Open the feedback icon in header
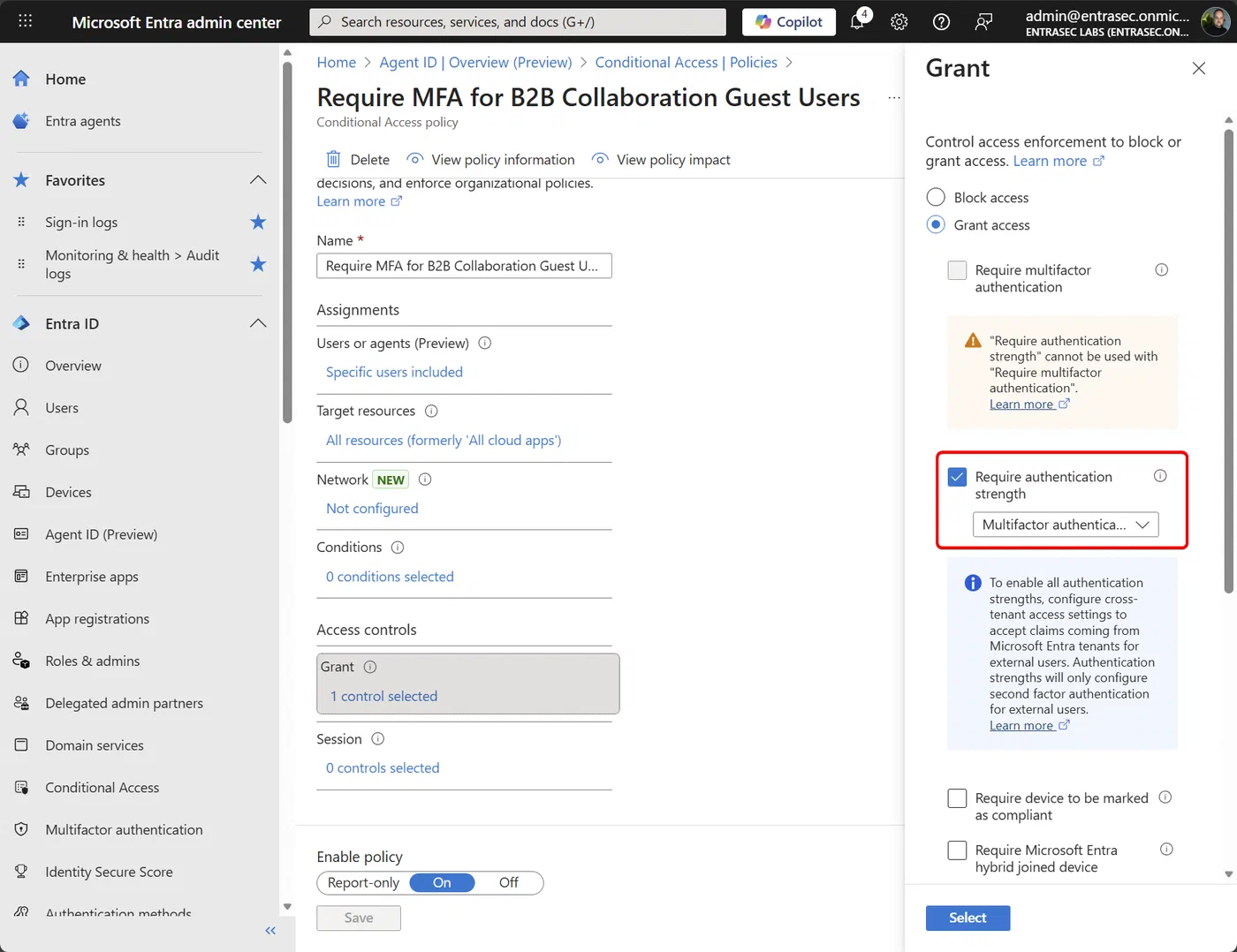 tap(983, 22)
